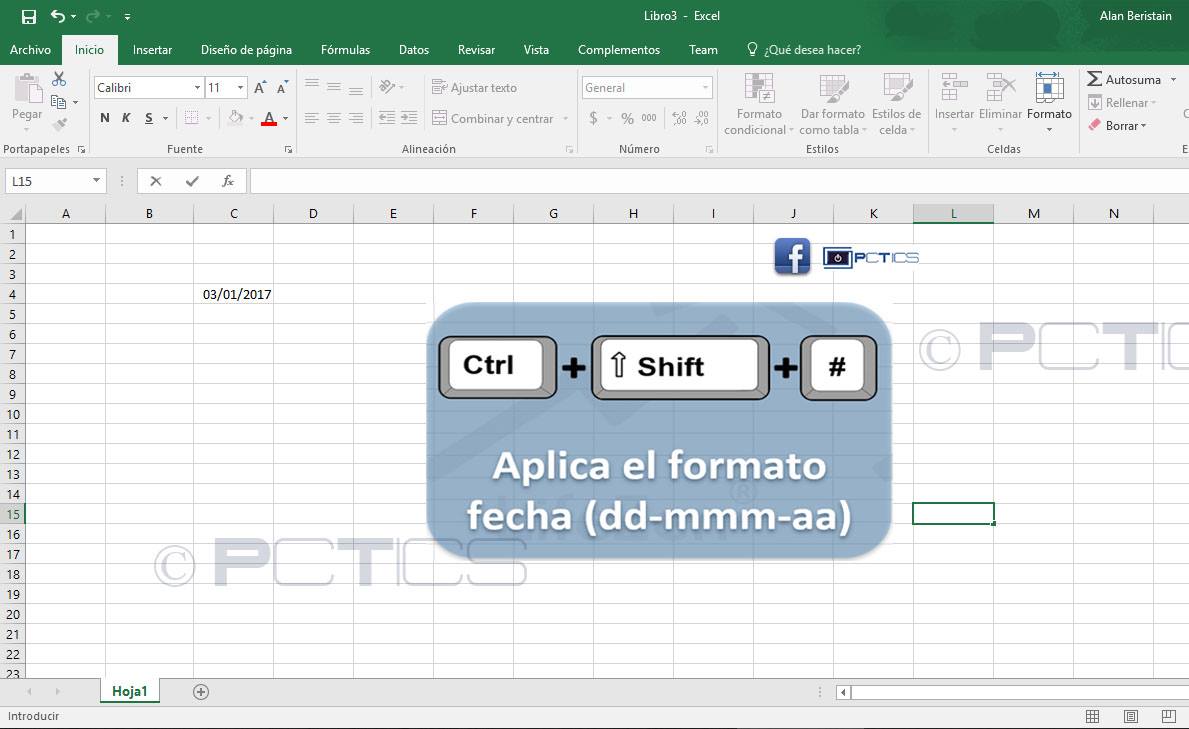
Task: Open the Complementos tab
Action: 619,50
